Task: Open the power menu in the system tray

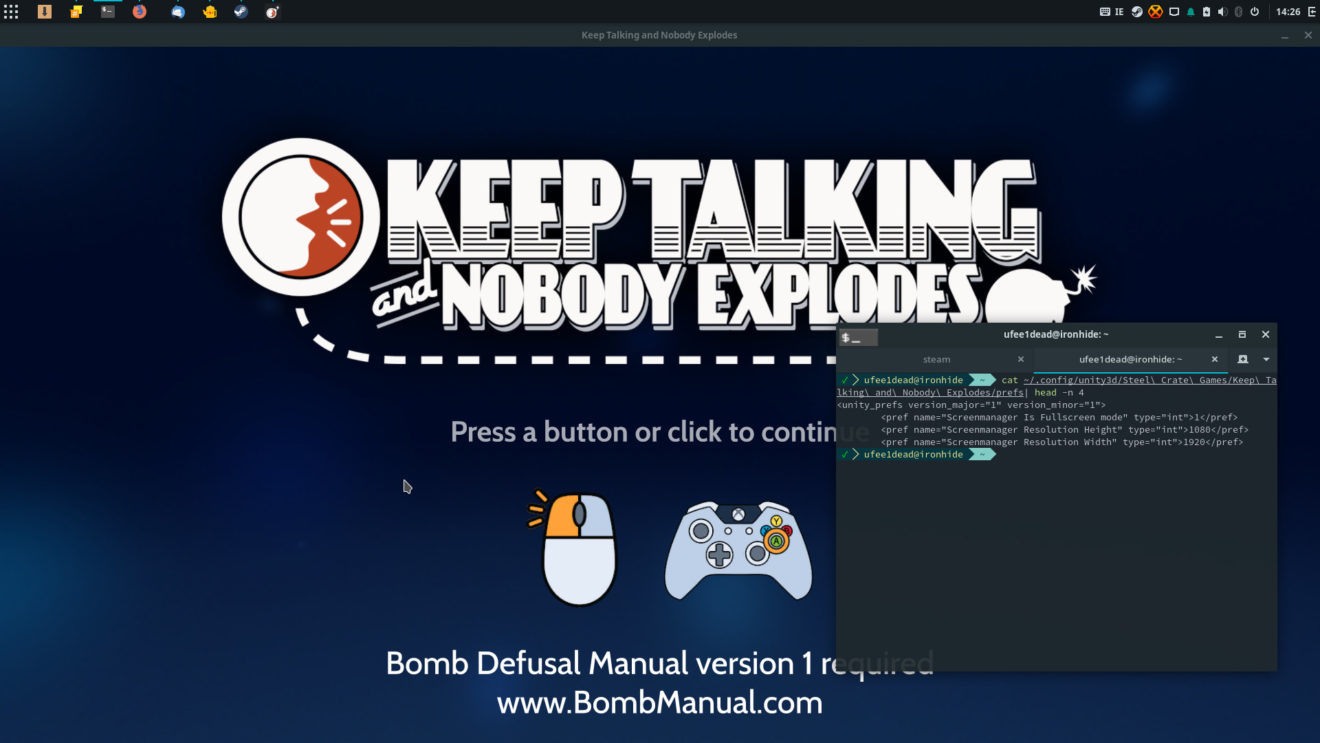Action: pyautogui.click(x=1256, y=11)
